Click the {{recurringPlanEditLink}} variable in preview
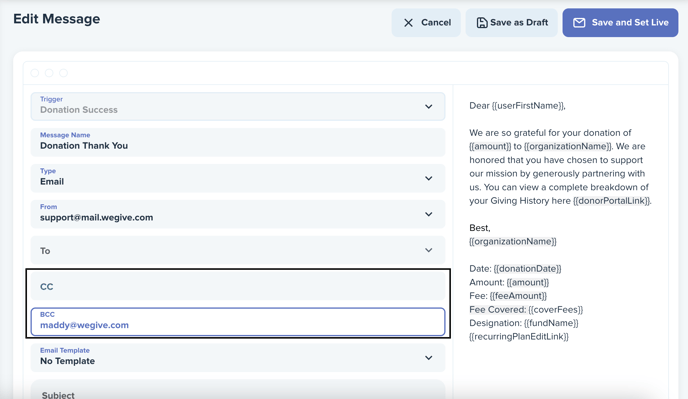 click(x=519, y=337)
